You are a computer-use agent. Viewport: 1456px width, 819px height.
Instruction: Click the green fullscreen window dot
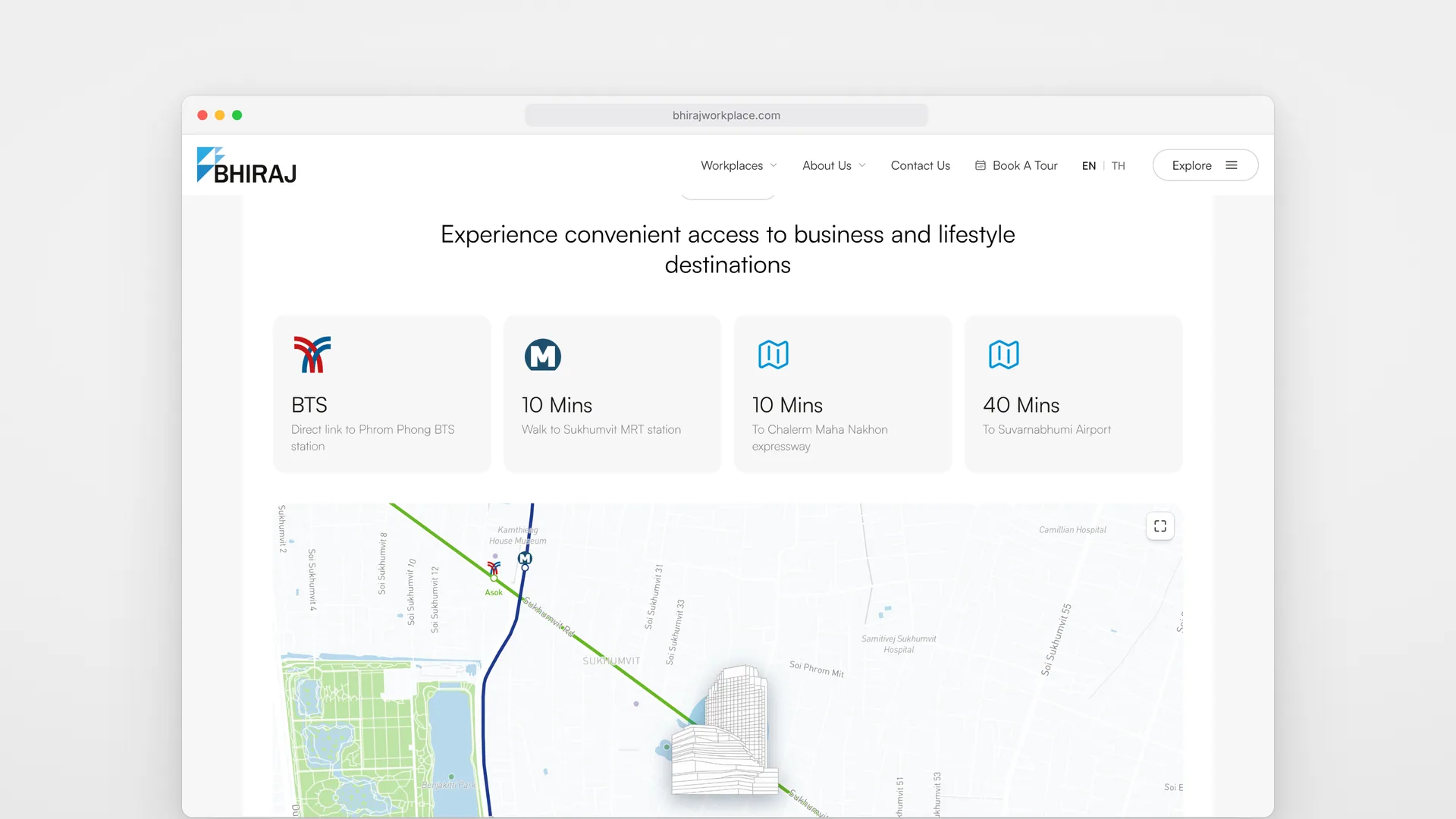coord(237,115)
